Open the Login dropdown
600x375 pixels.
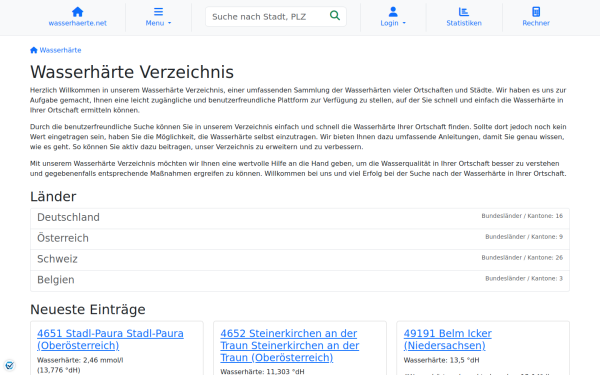(x=393, y=23)
